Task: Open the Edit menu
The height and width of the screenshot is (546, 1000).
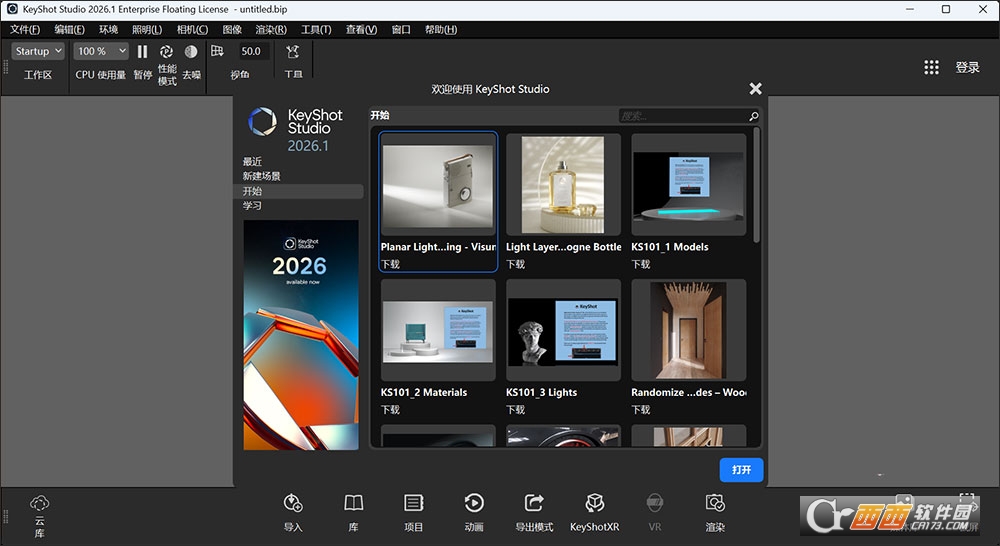Action: pyautogui.click(x=69, y=29)
